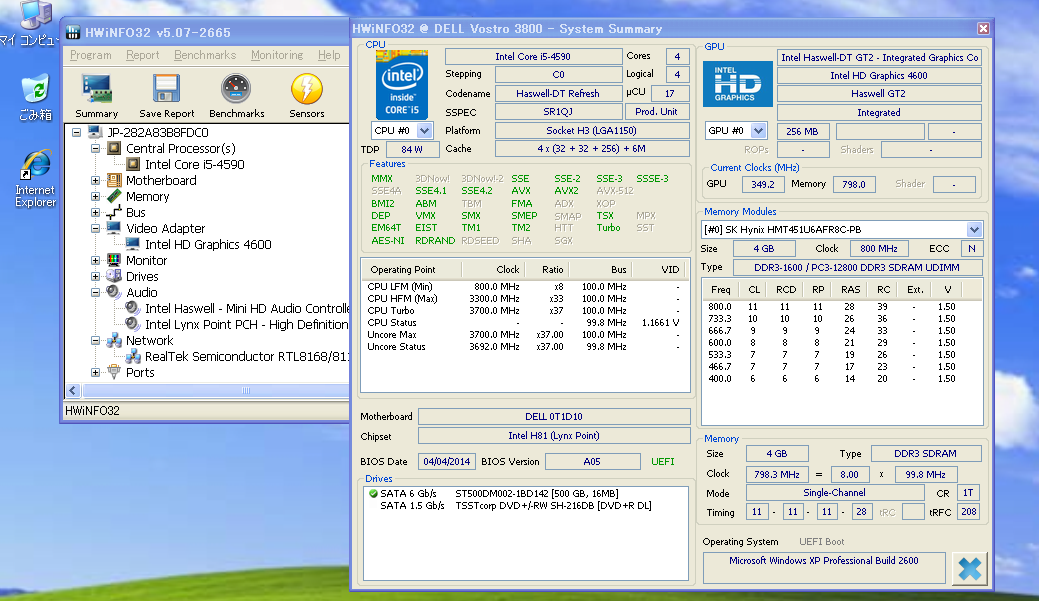Expand the Motherboard node
The image size is (1039, 601).
(95, 180)
